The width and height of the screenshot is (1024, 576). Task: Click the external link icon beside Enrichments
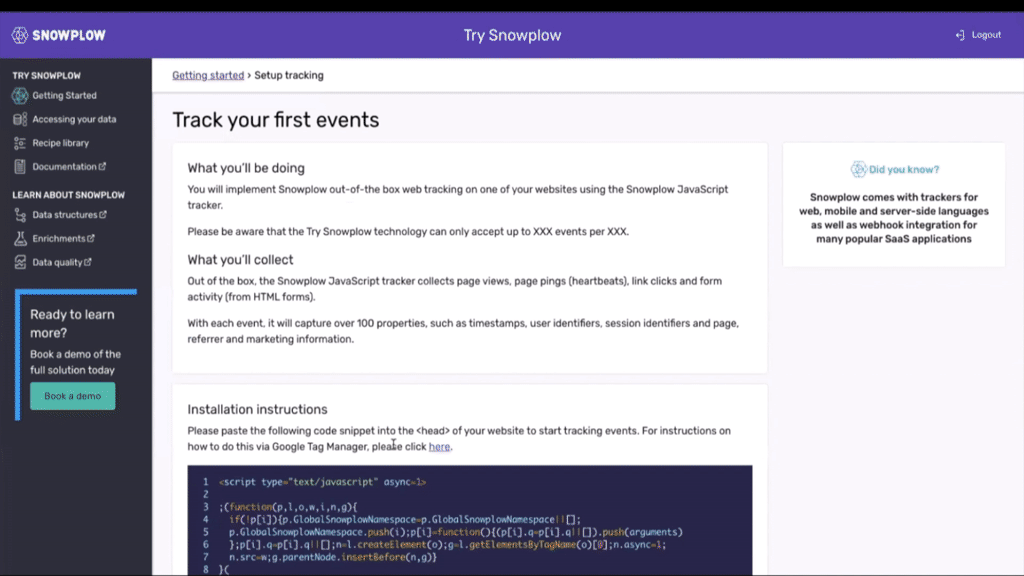point(90,237)
